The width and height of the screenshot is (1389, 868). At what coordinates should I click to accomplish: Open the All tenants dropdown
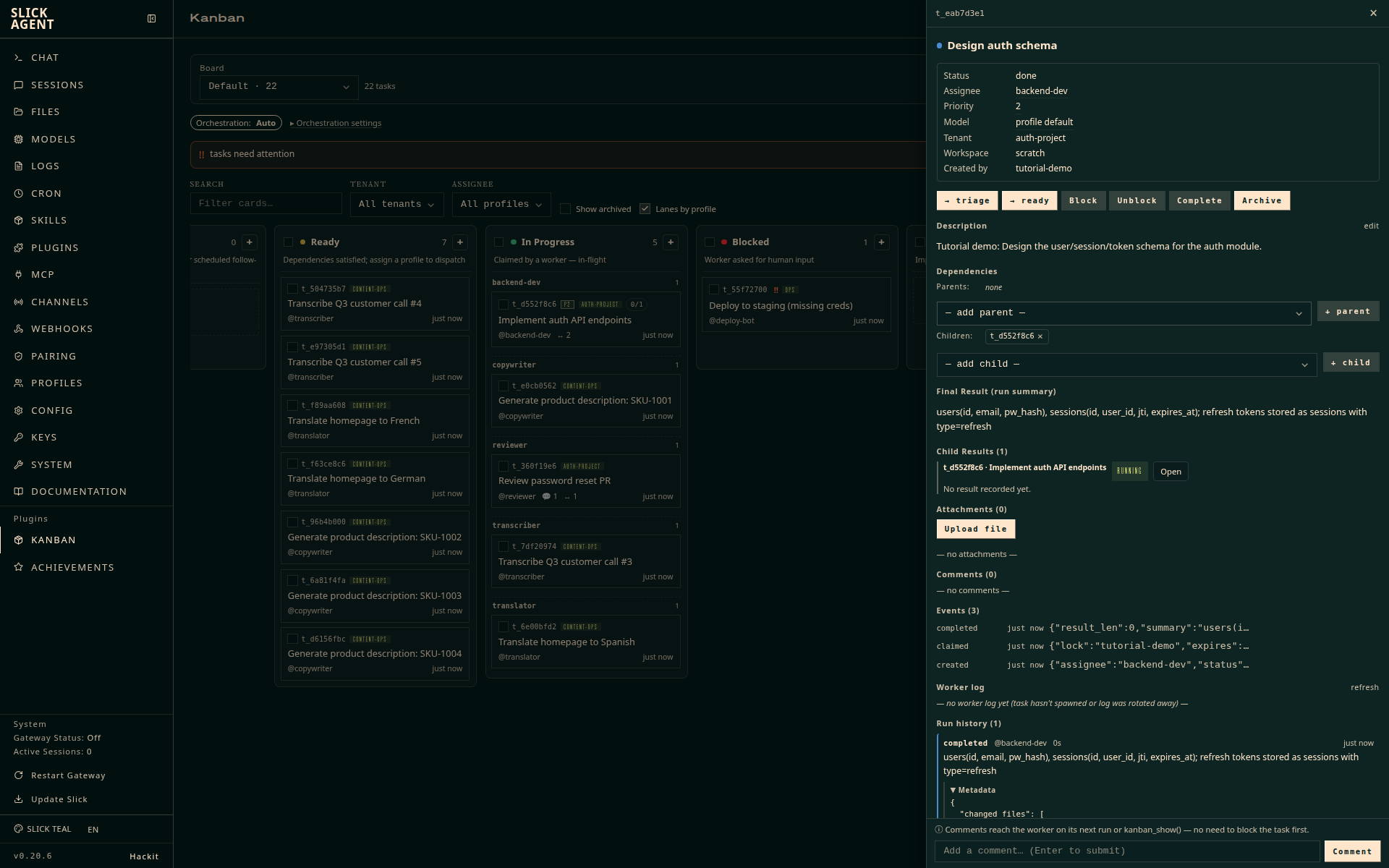point(396,204)
